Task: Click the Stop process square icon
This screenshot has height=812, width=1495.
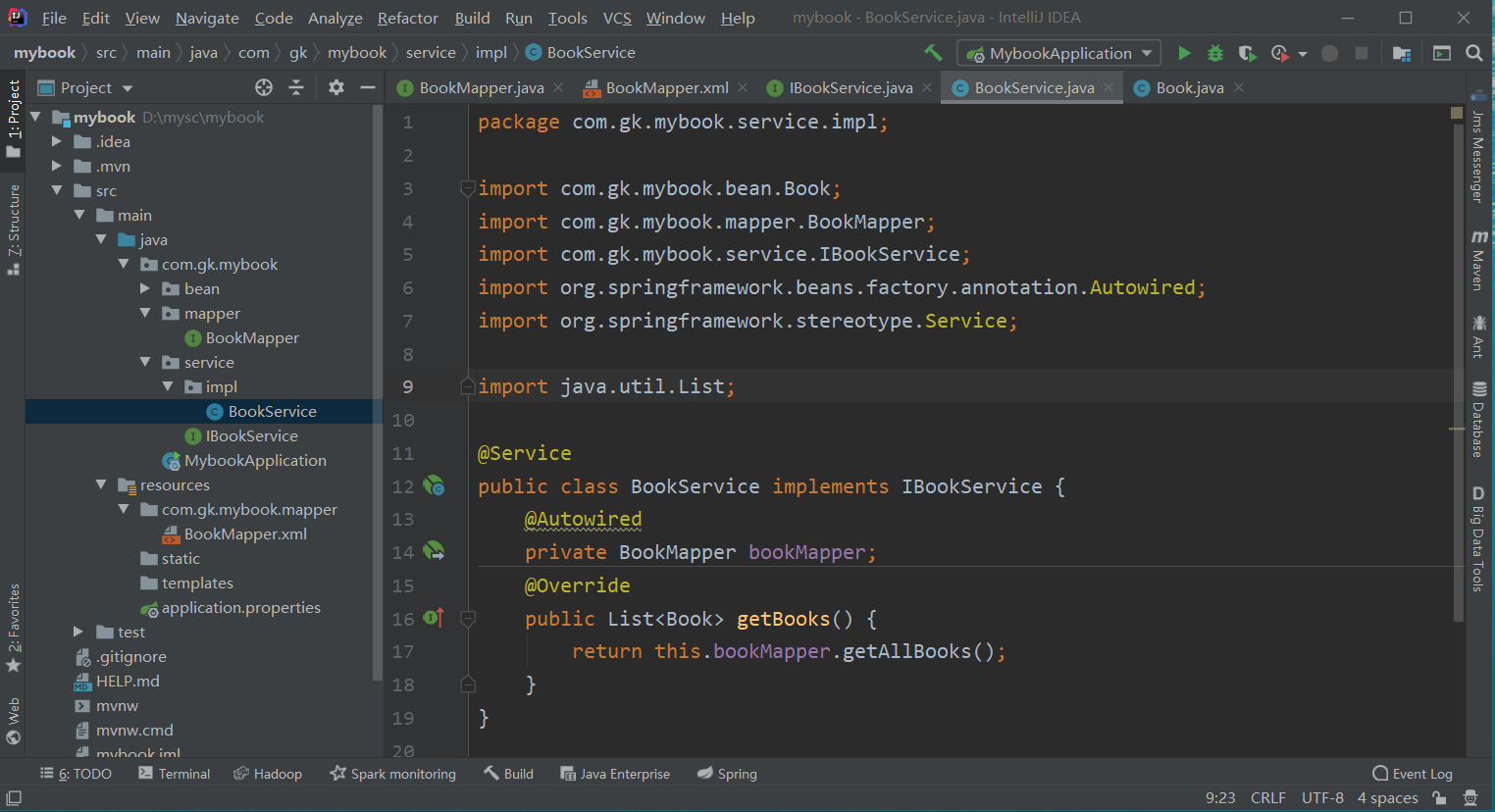Action: click(1362, 53)
